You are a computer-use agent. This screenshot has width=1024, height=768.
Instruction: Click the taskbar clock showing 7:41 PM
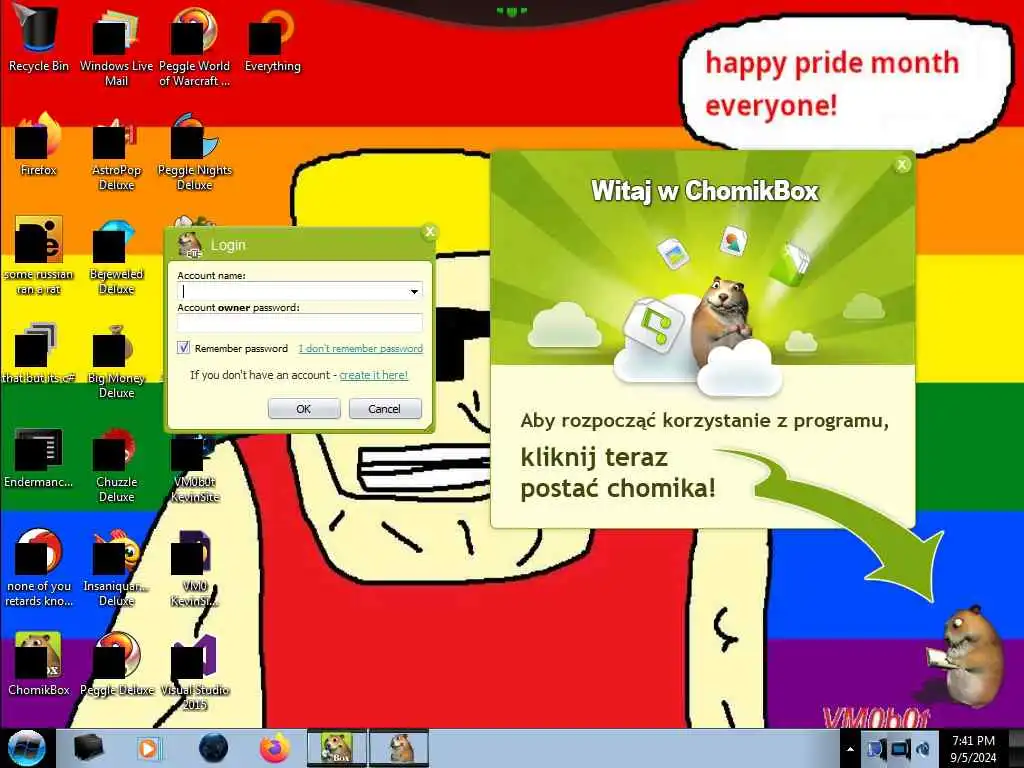coord(973,749)
